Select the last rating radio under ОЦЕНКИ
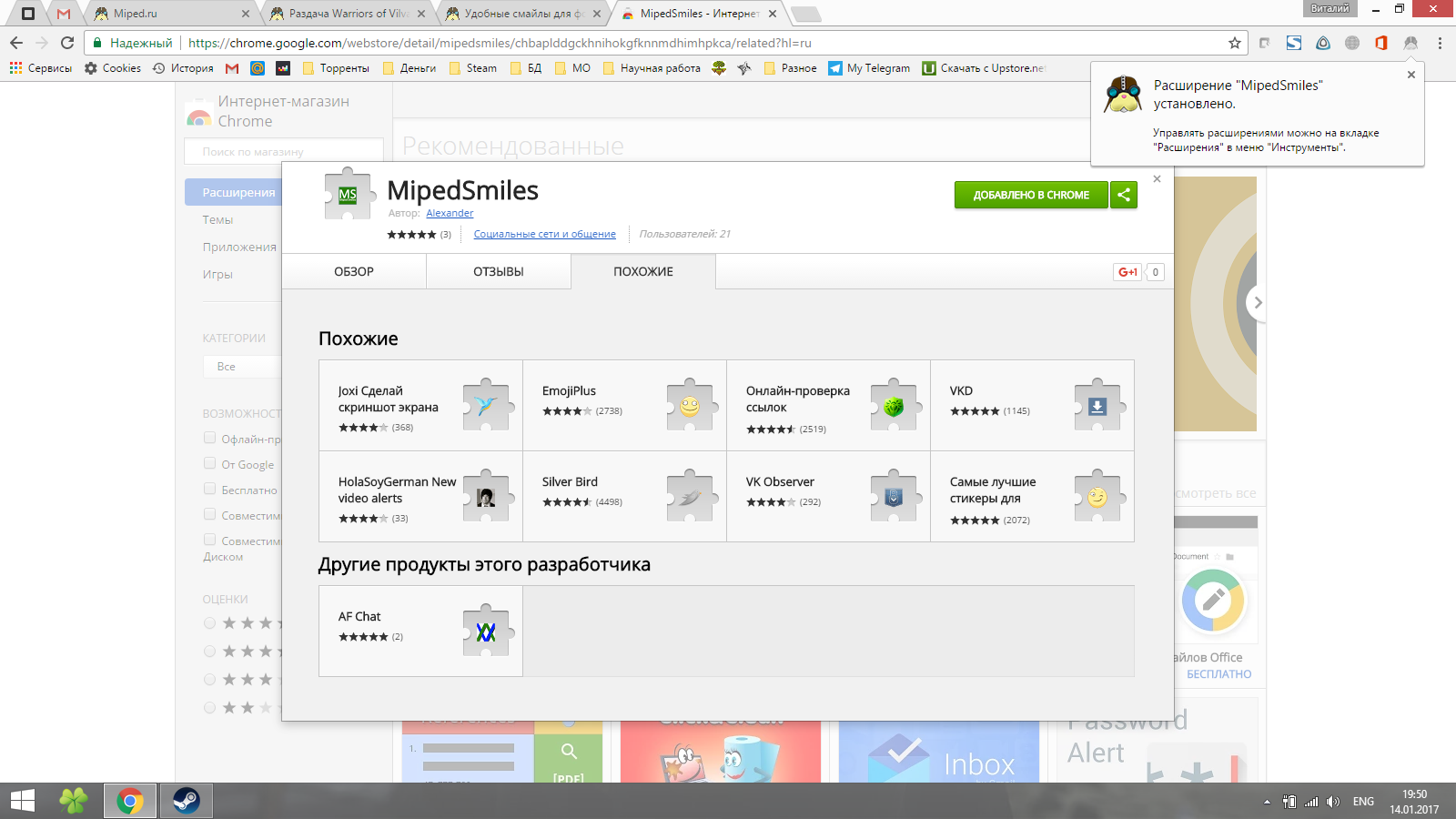The height and width of the screenshot is (819, 1456). click(x=210, y=708)
